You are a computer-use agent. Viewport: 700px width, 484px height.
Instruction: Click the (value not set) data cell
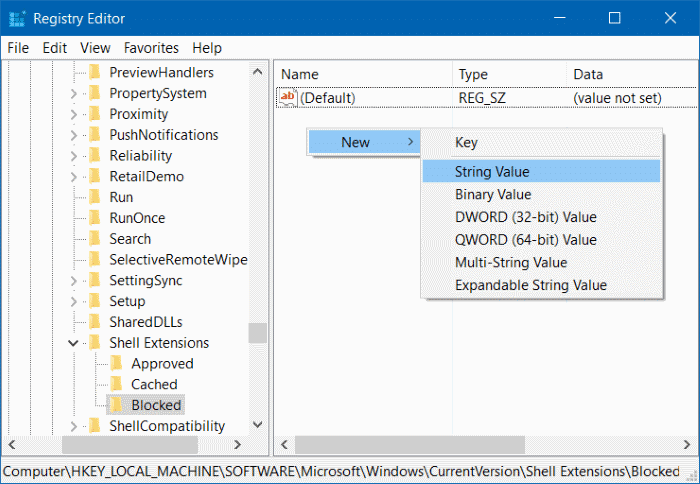pos(617,98)
